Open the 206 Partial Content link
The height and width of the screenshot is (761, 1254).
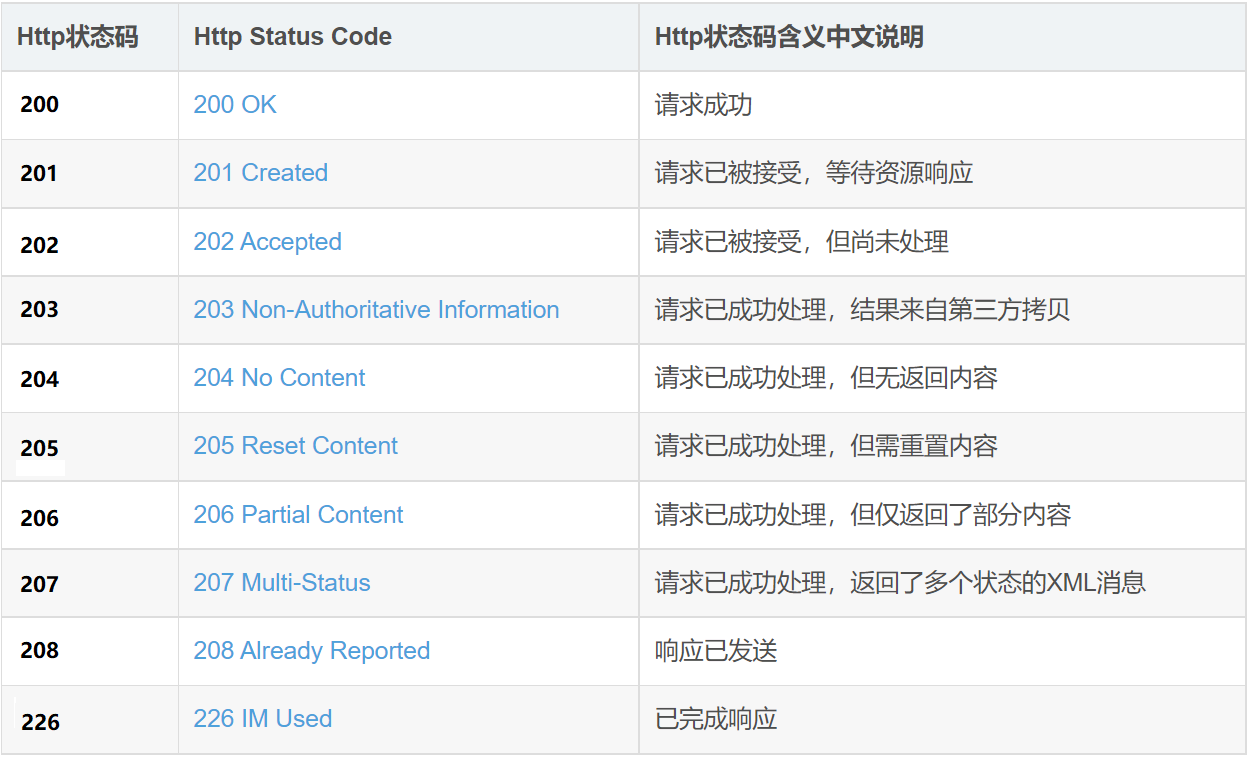[x=298, y=515]
